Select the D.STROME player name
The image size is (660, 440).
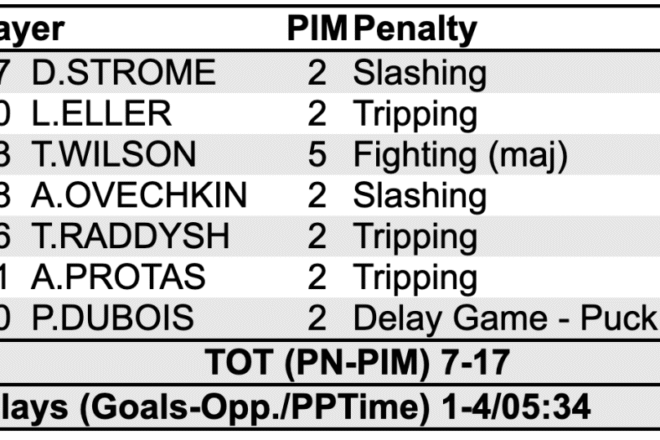click(x=124, y=72)
